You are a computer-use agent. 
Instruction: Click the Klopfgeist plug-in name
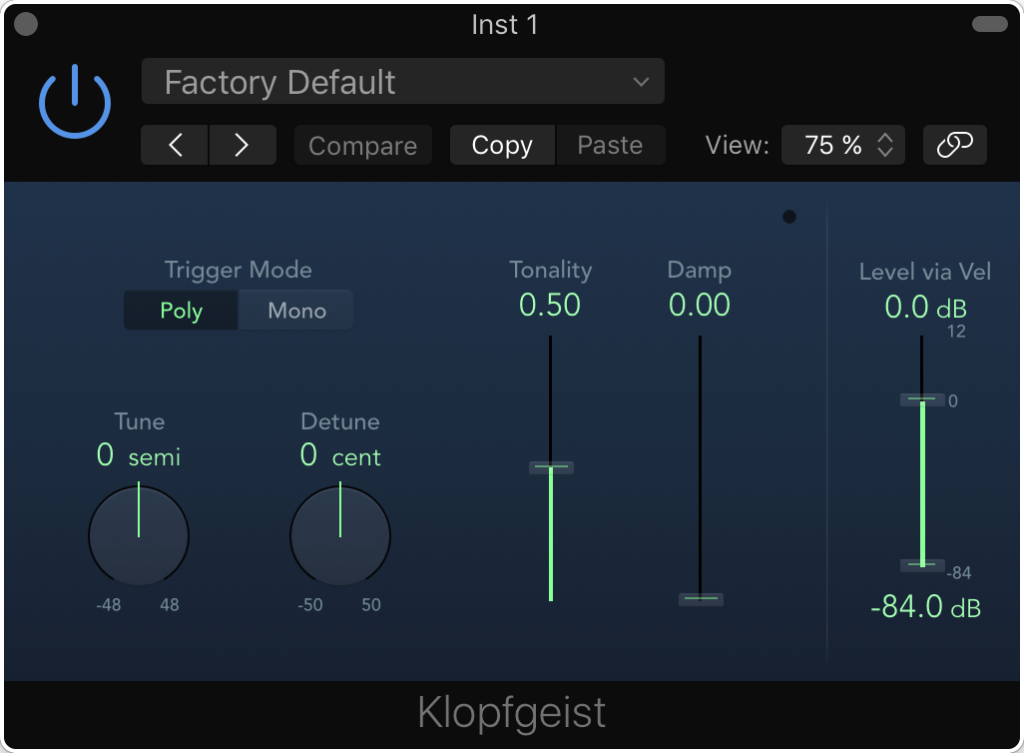point(511,713)
